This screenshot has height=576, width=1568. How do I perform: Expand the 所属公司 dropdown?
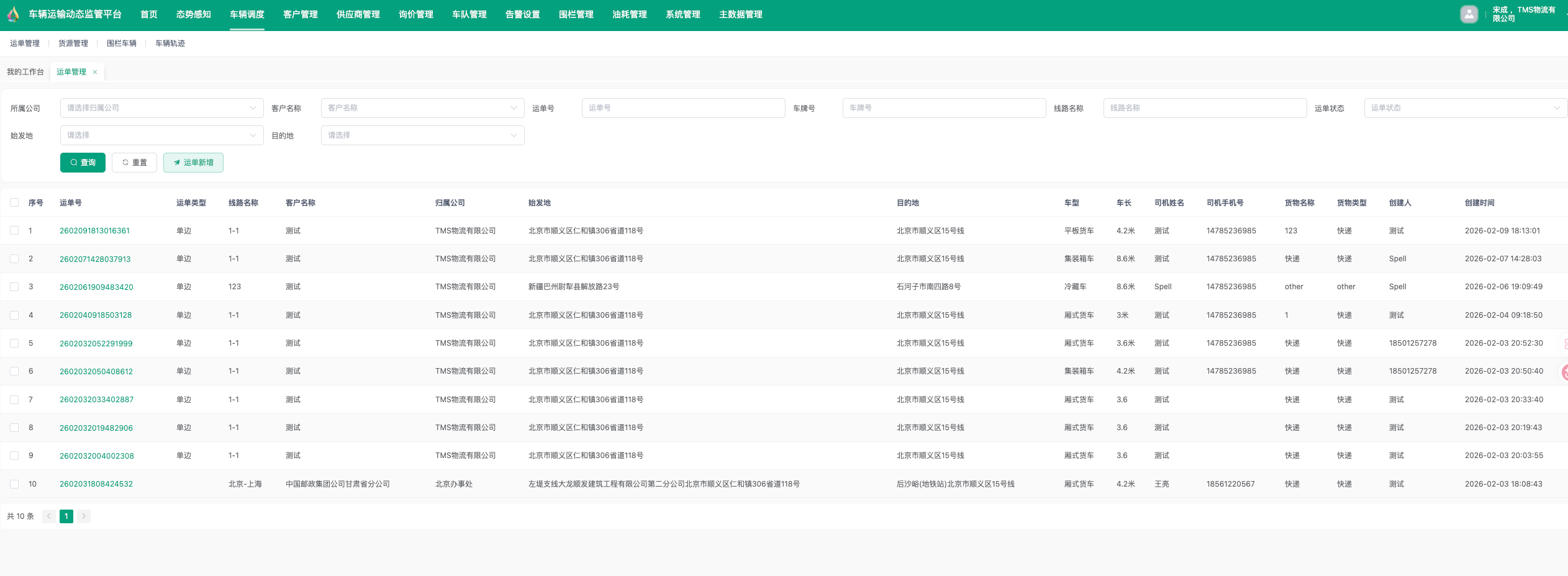tap(161, 108)
